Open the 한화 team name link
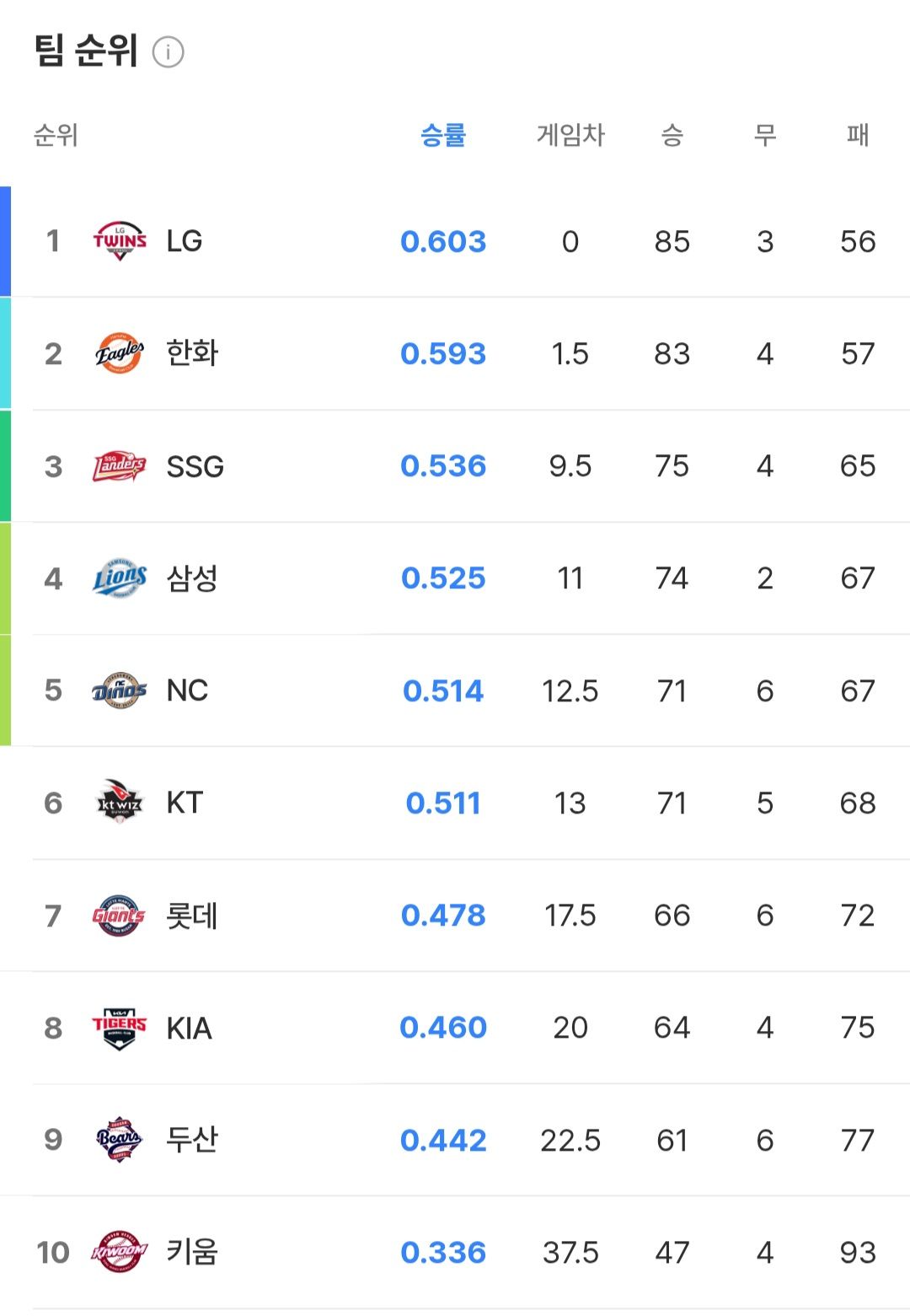 (x=192, y=353)
